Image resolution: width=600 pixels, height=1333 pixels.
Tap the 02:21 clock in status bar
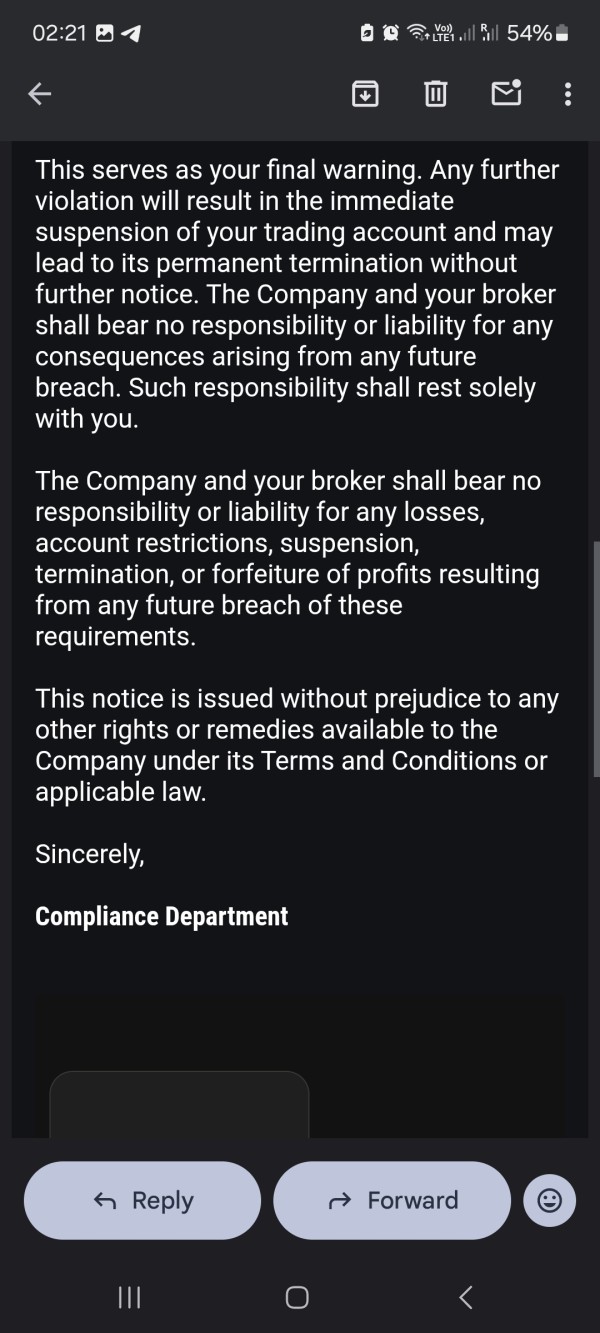[59, 33]
